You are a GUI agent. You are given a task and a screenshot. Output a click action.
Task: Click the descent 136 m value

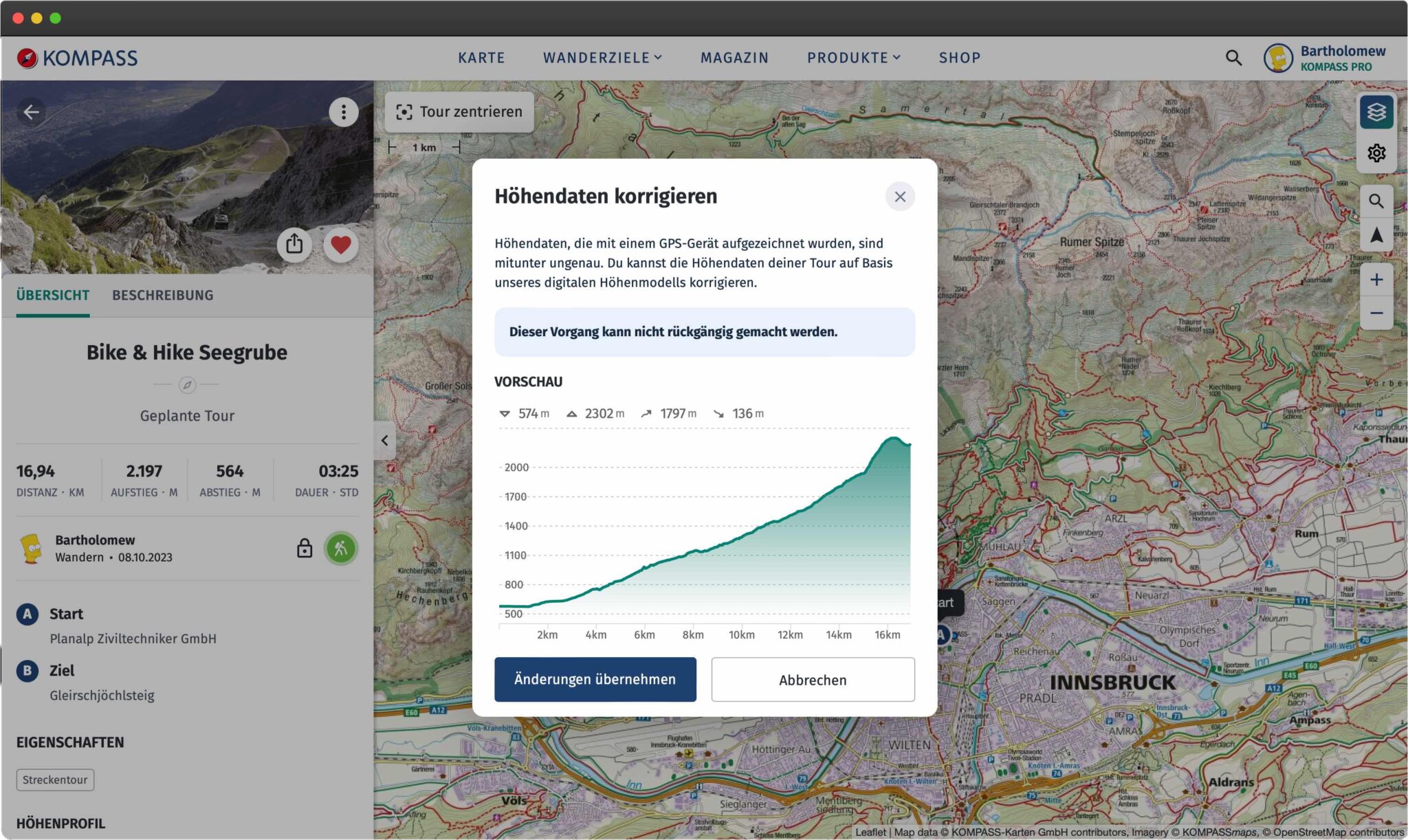[x=748, y=413]
